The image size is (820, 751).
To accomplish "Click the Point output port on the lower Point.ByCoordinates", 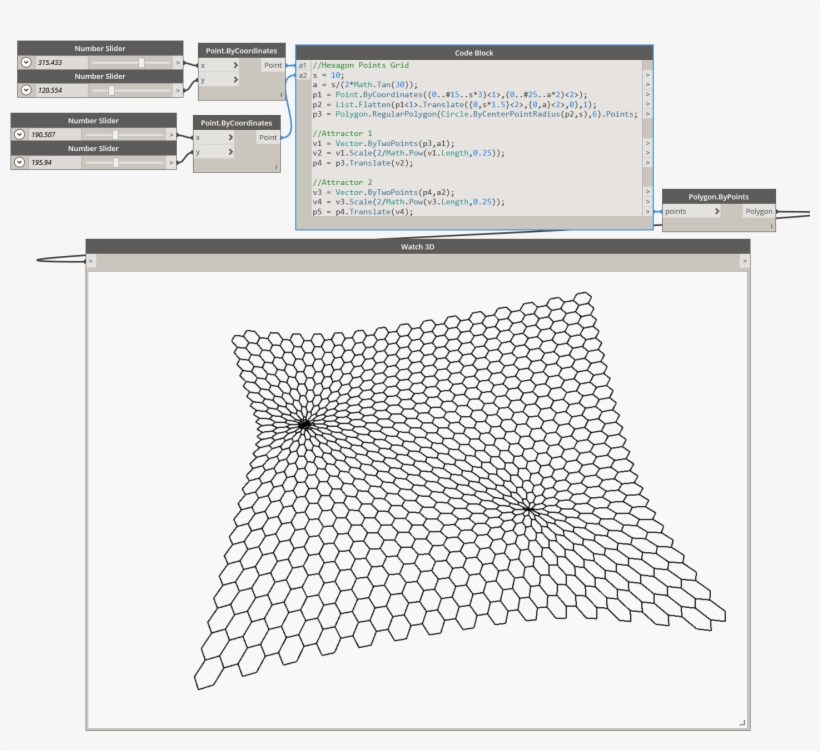I will click(269, 138).
